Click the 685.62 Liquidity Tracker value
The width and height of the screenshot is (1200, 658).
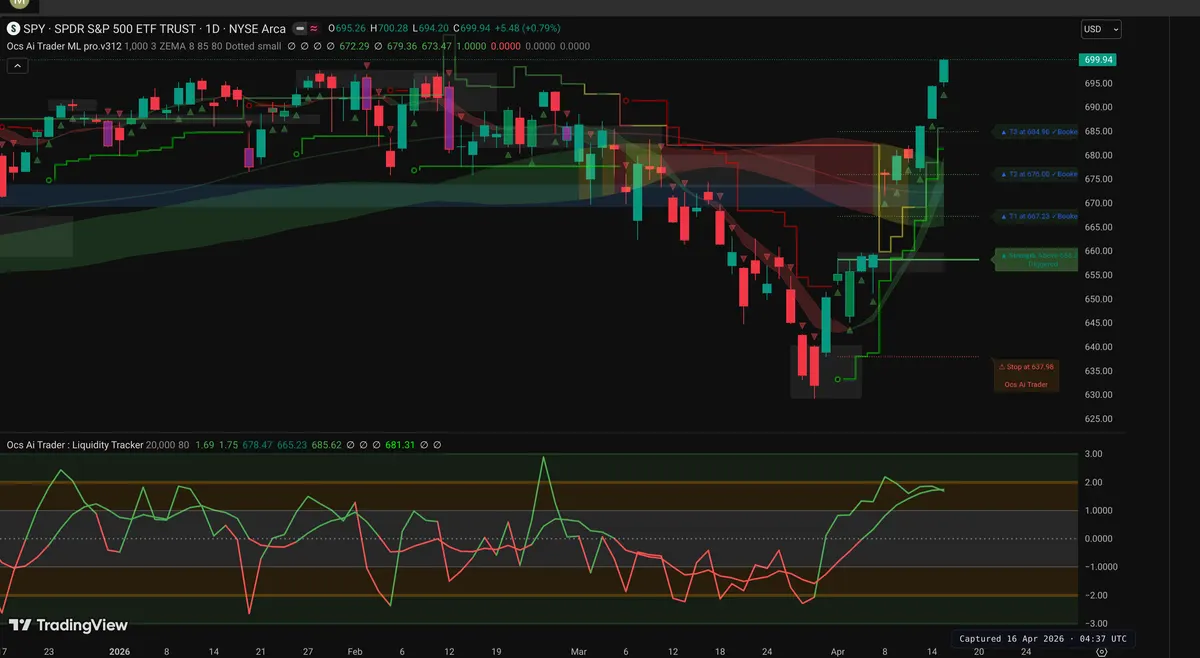(x=328, y=445)
